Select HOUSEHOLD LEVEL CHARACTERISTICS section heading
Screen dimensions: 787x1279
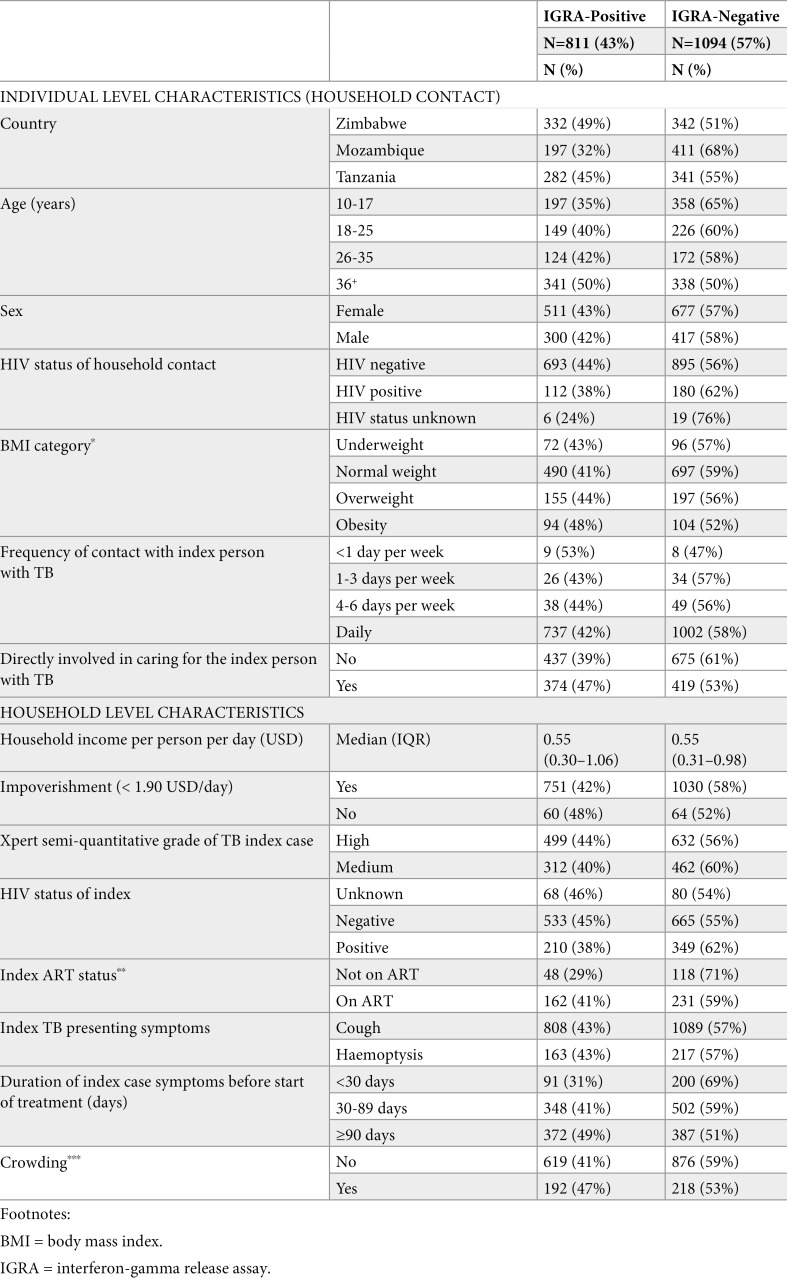153,714
